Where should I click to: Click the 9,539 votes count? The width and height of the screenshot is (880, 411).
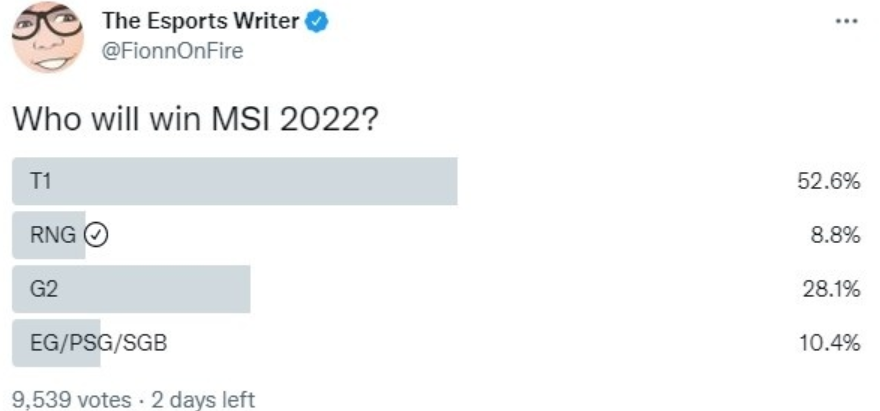[x=71, y=400]
